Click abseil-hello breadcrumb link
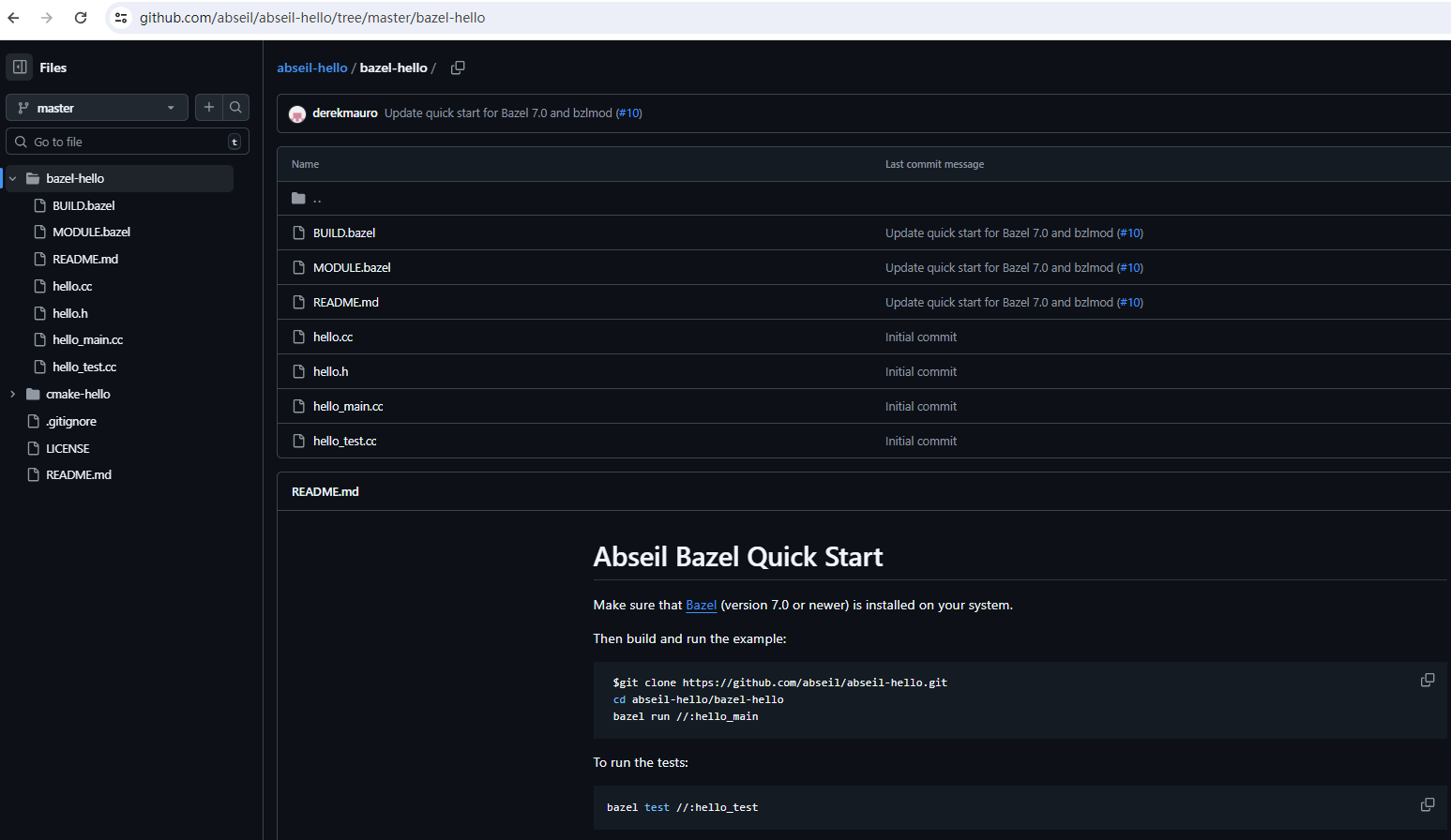The width and height of the screenshot is (1451, 840). point(312,67)
